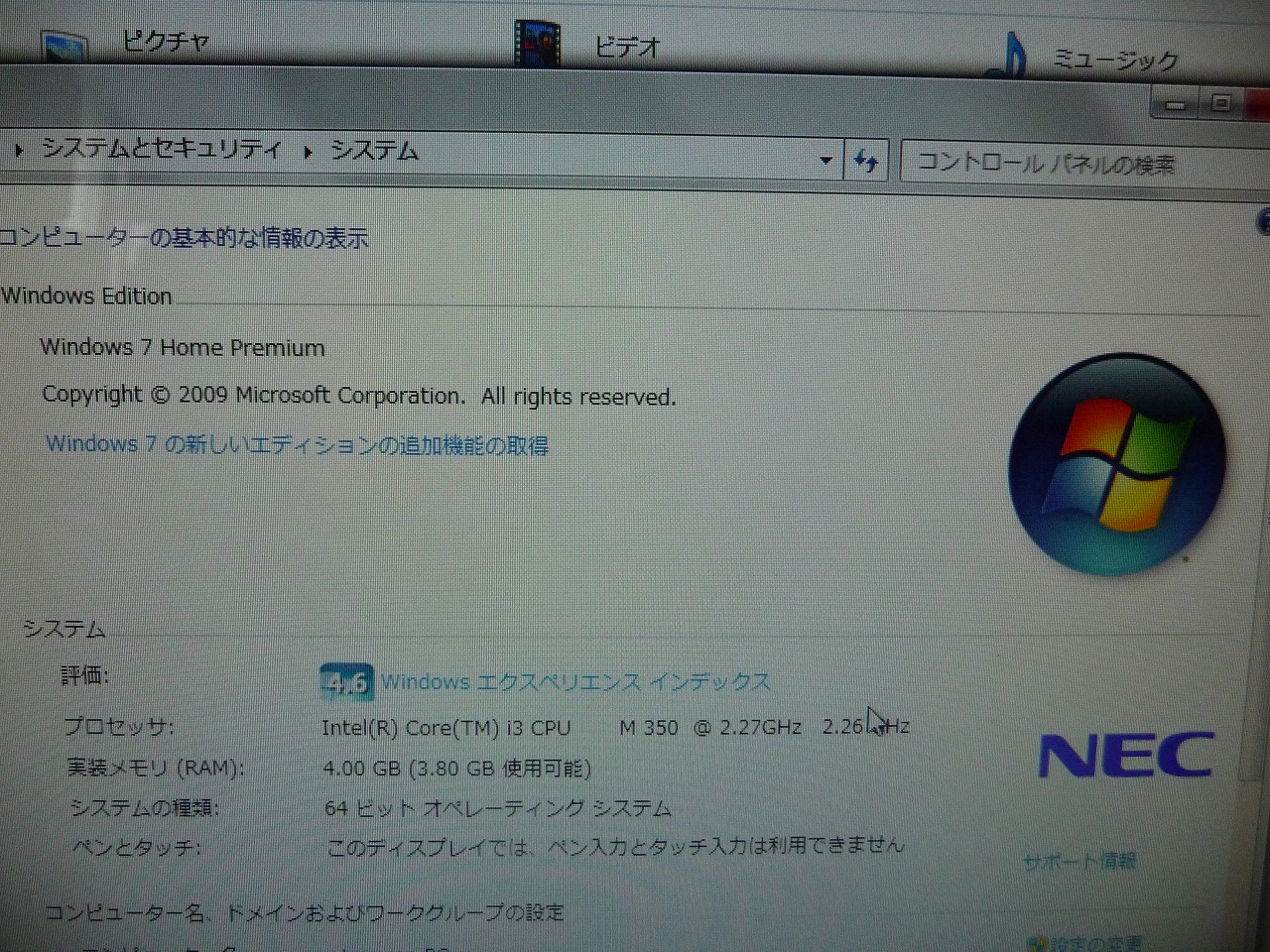Click the Windows Edition section header
1270x952 pixels.
point(86,296)
